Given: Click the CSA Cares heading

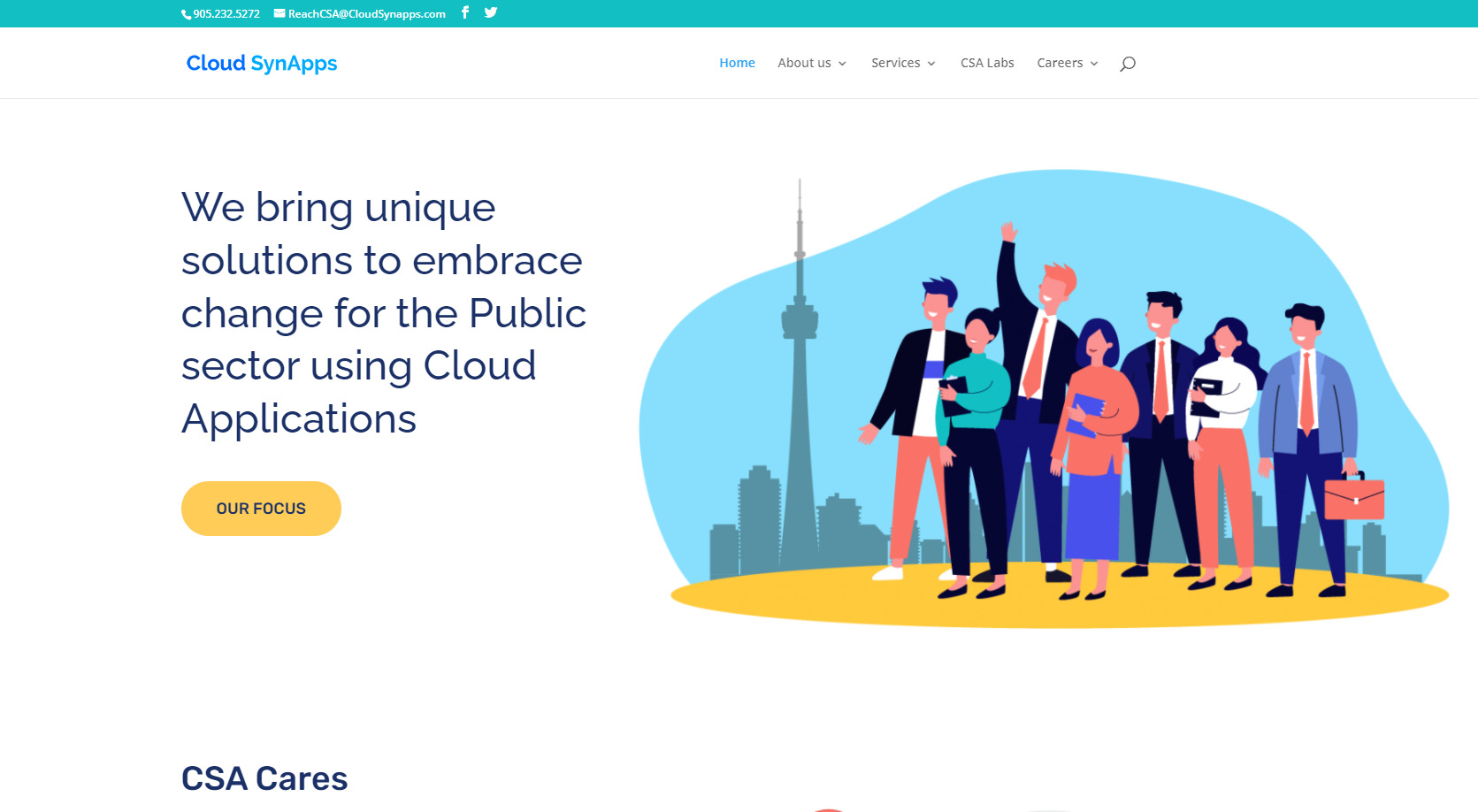Looking at the screenshot, I should tap(264, 778).
